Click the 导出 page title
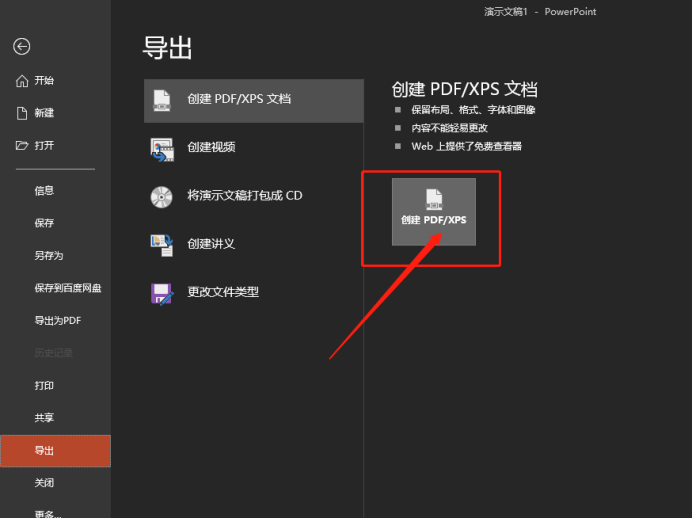Viewport: 692px width, 518px height. pos(167,48)
